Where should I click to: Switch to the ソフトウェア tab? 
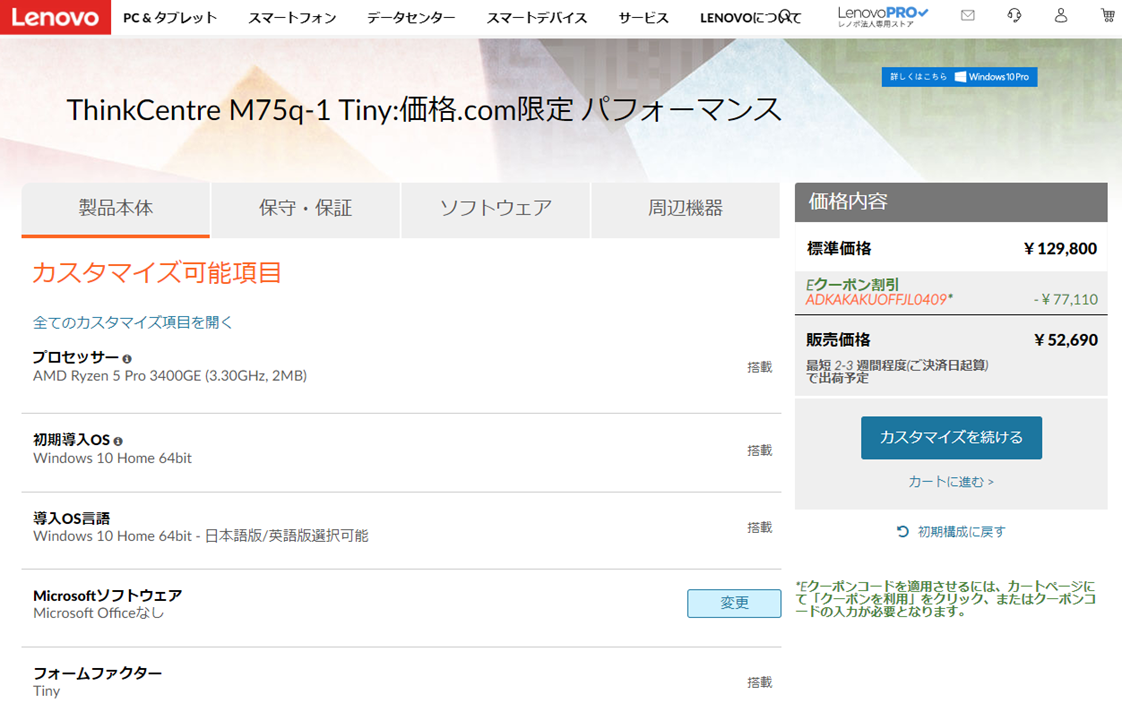click(496, 209)
